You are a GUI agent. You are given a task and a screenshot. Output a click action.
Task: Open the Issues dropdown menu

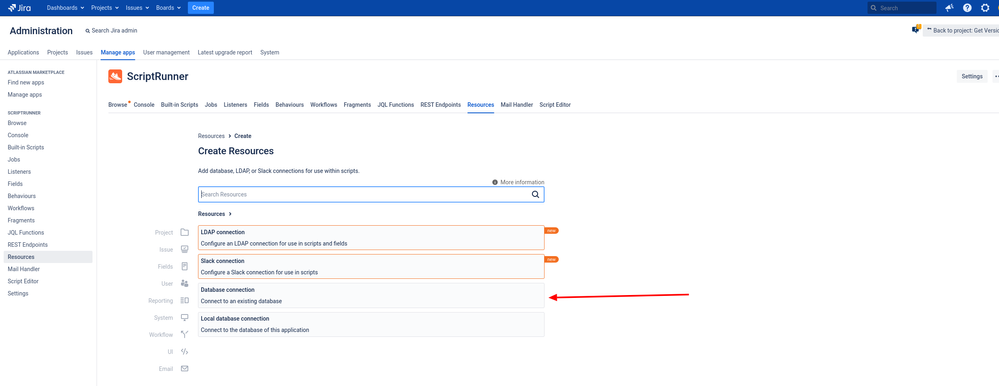[x=137, y=8]
